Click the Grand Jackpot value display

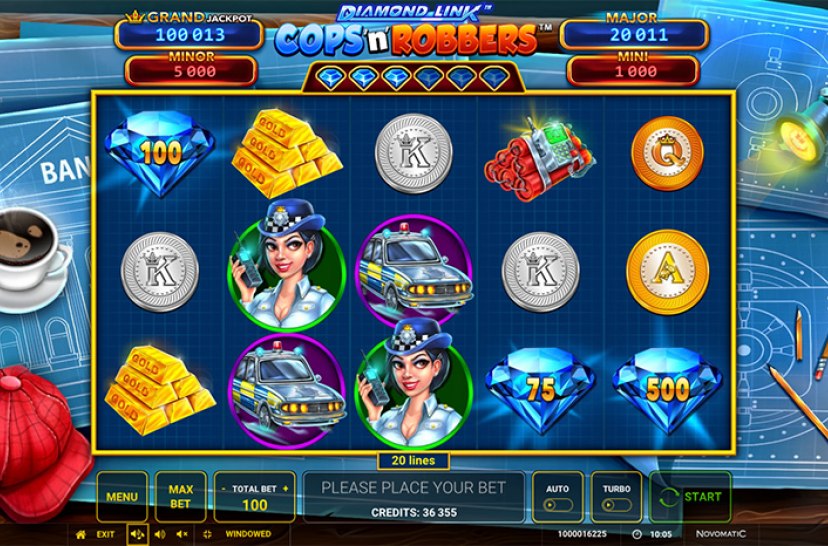point(190,35)
